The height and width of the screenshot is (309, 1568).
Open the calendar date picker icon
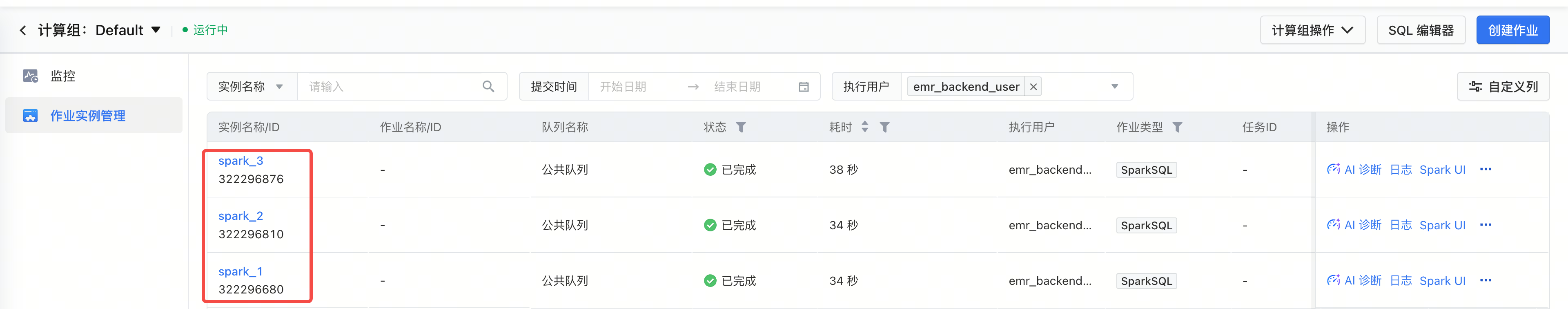[804, 87]
